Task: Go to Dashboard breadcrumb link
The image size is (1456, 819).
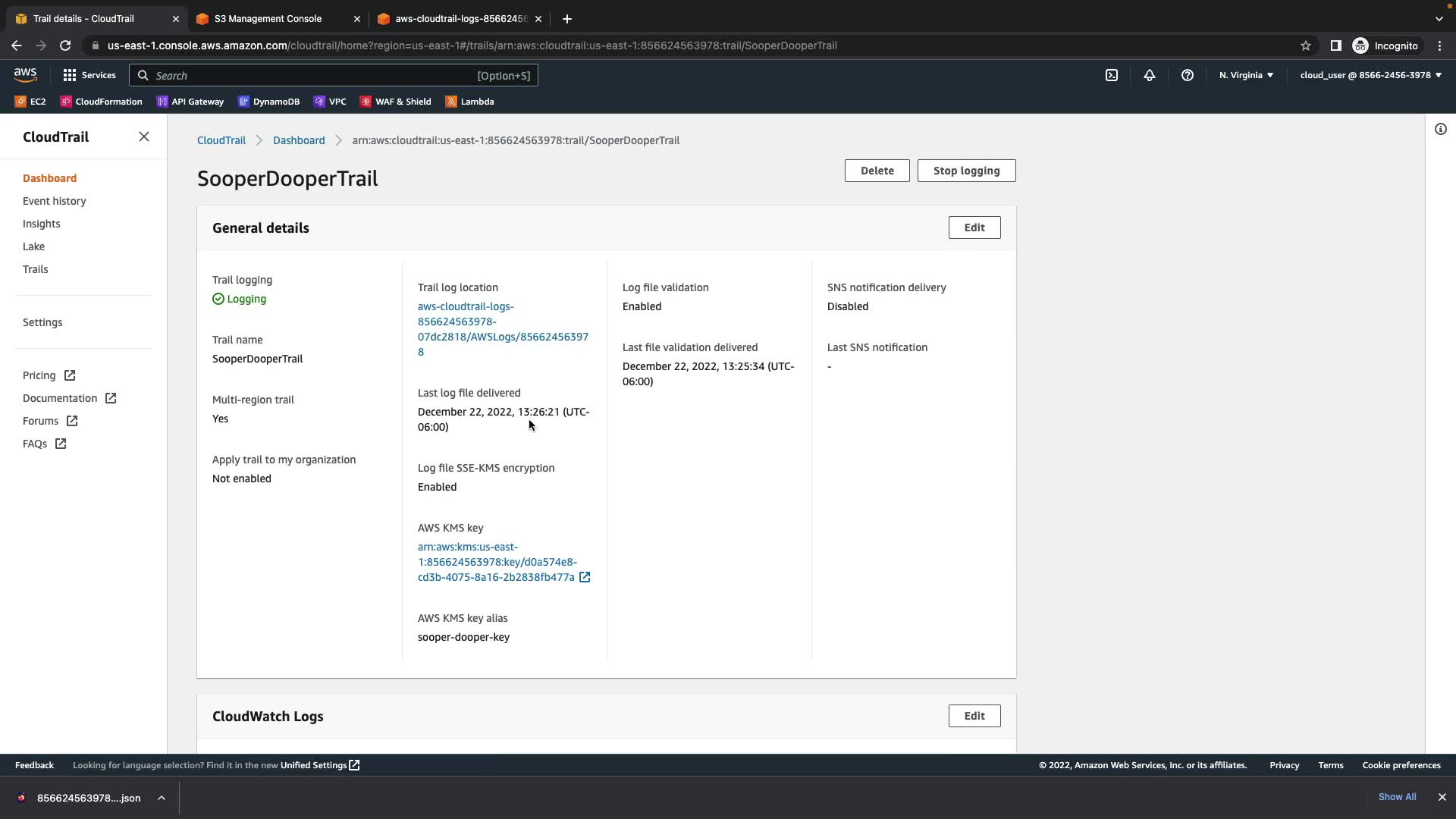Action: click(299, 140)
